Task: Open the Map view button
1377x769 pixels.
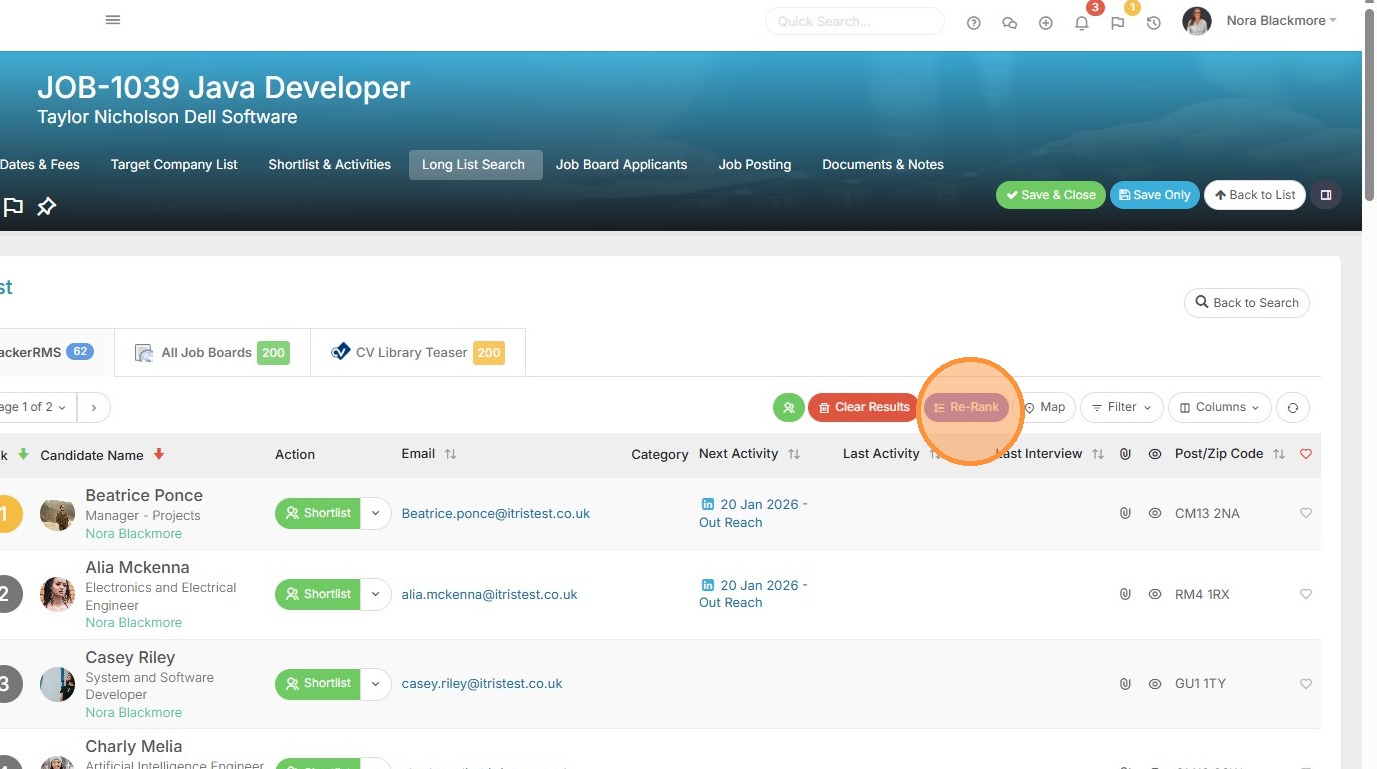Action: point(1045,407)
